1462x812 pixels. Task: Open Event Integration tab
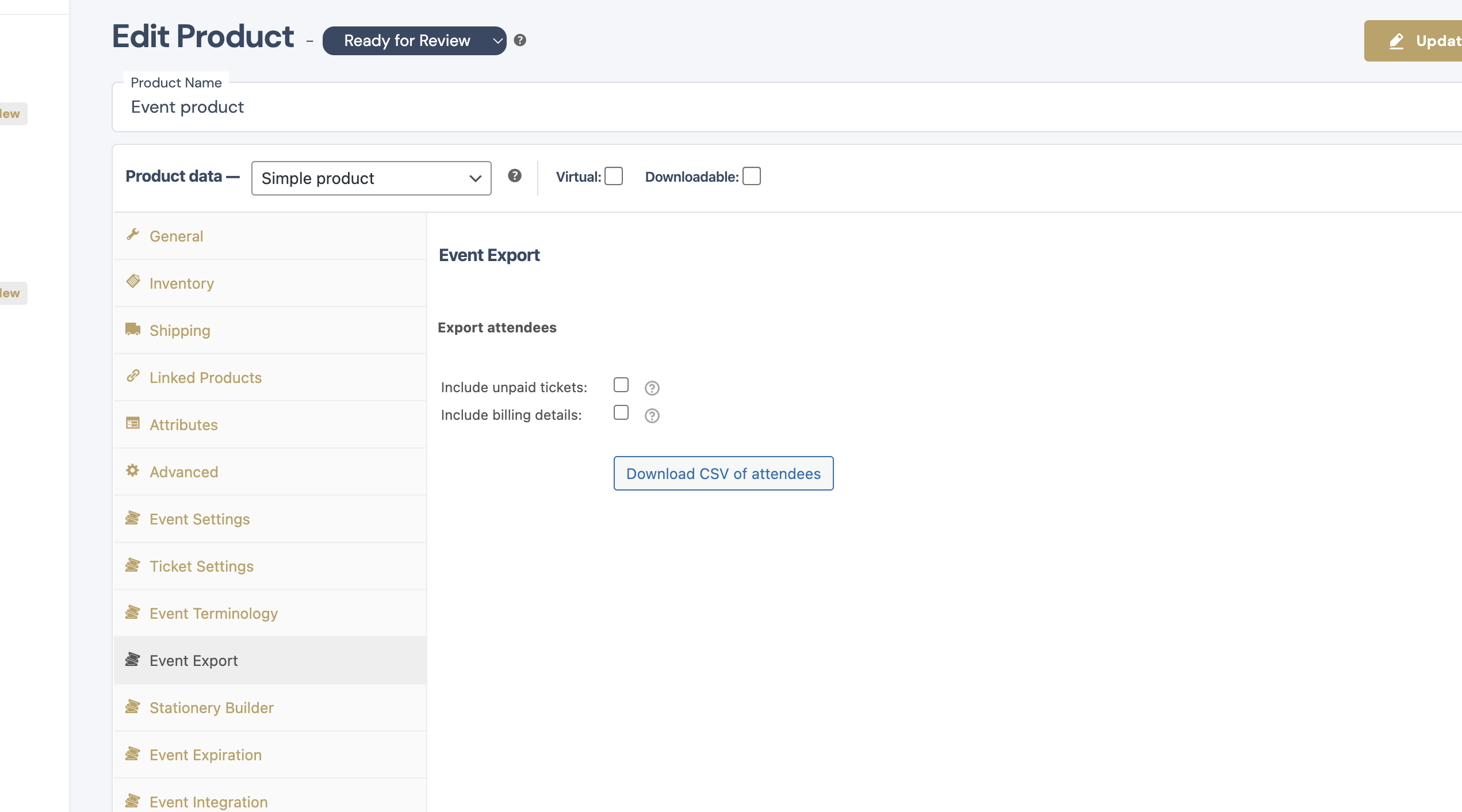(x=270, y=796)
